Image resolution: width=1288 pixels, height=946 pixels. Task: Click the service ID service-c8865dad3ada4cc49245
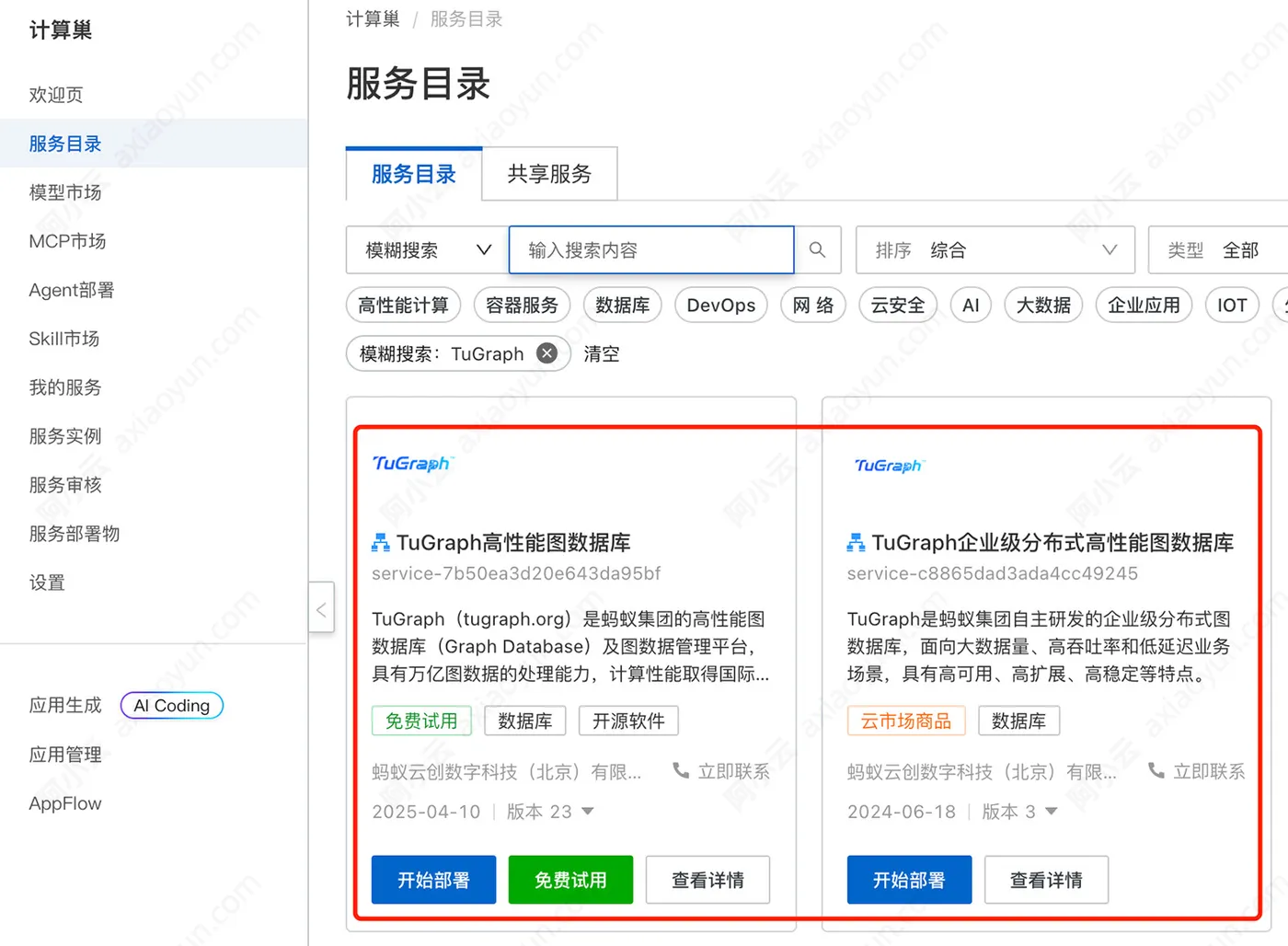point(993,573)
